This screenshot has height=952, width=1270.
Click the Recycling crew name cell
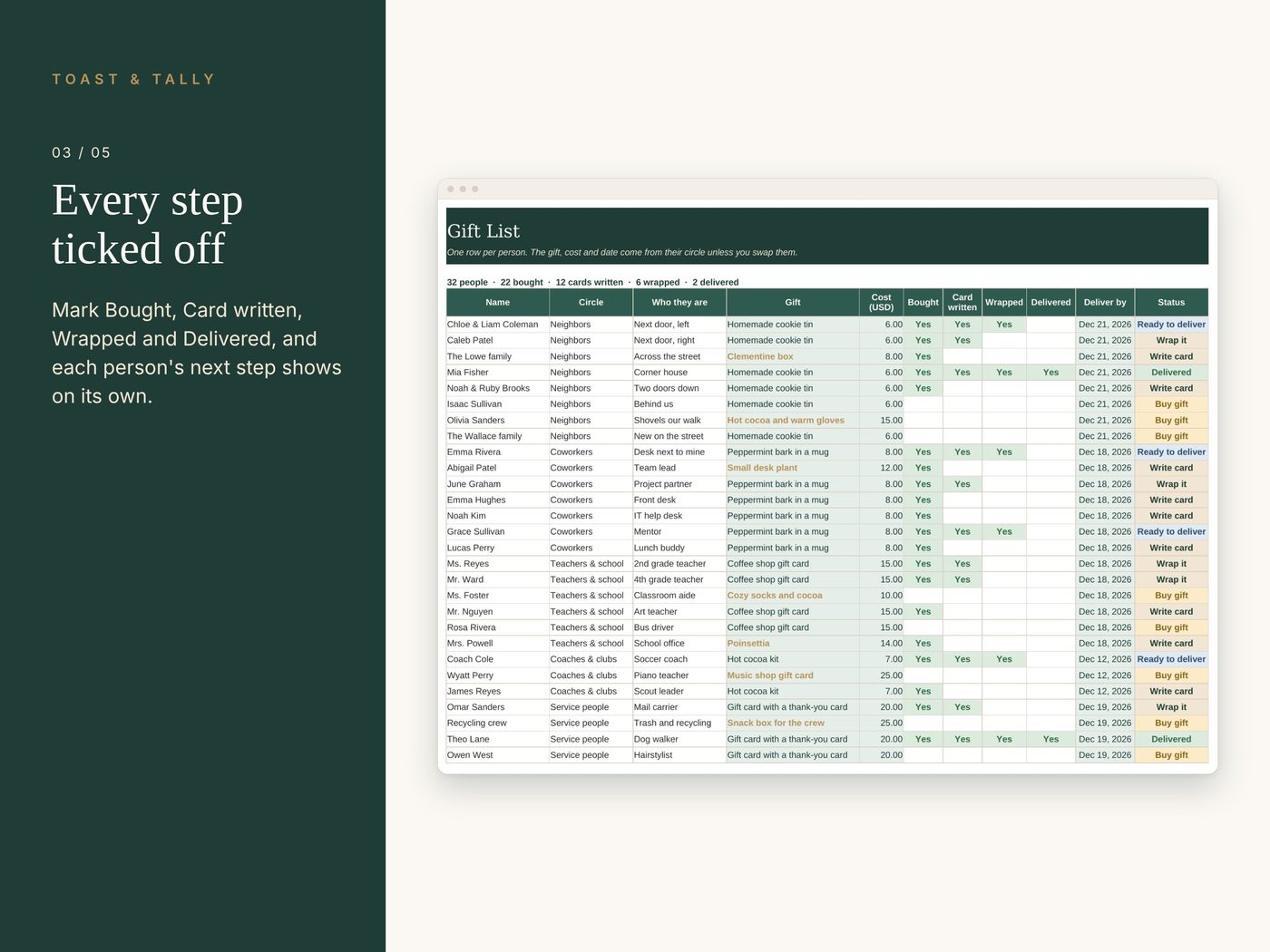[497, 724]
